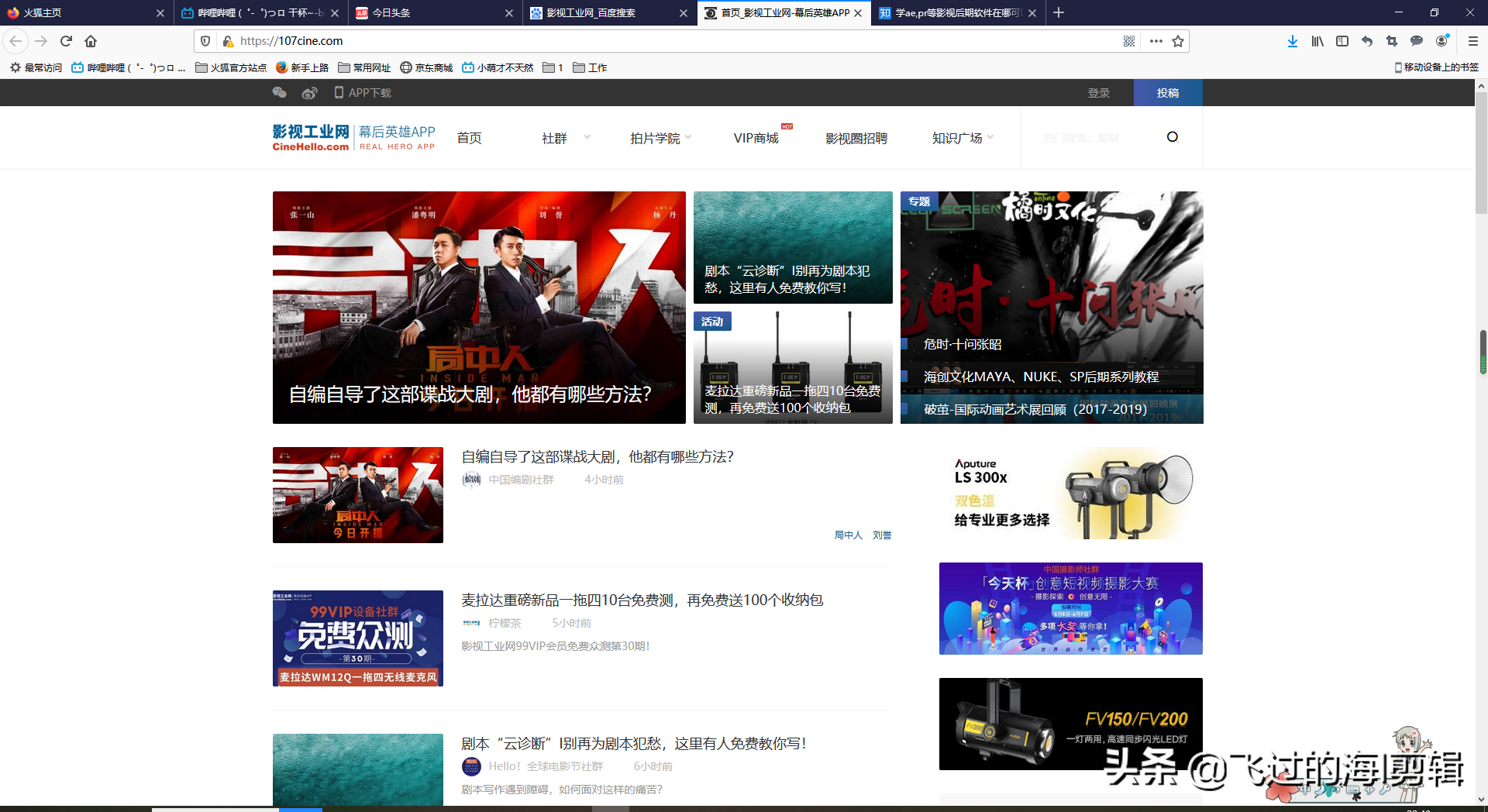The image size is (1488, 812).
Task: Click the 登录 login link
Action: pyautogui.click(x=1100, y=92)
